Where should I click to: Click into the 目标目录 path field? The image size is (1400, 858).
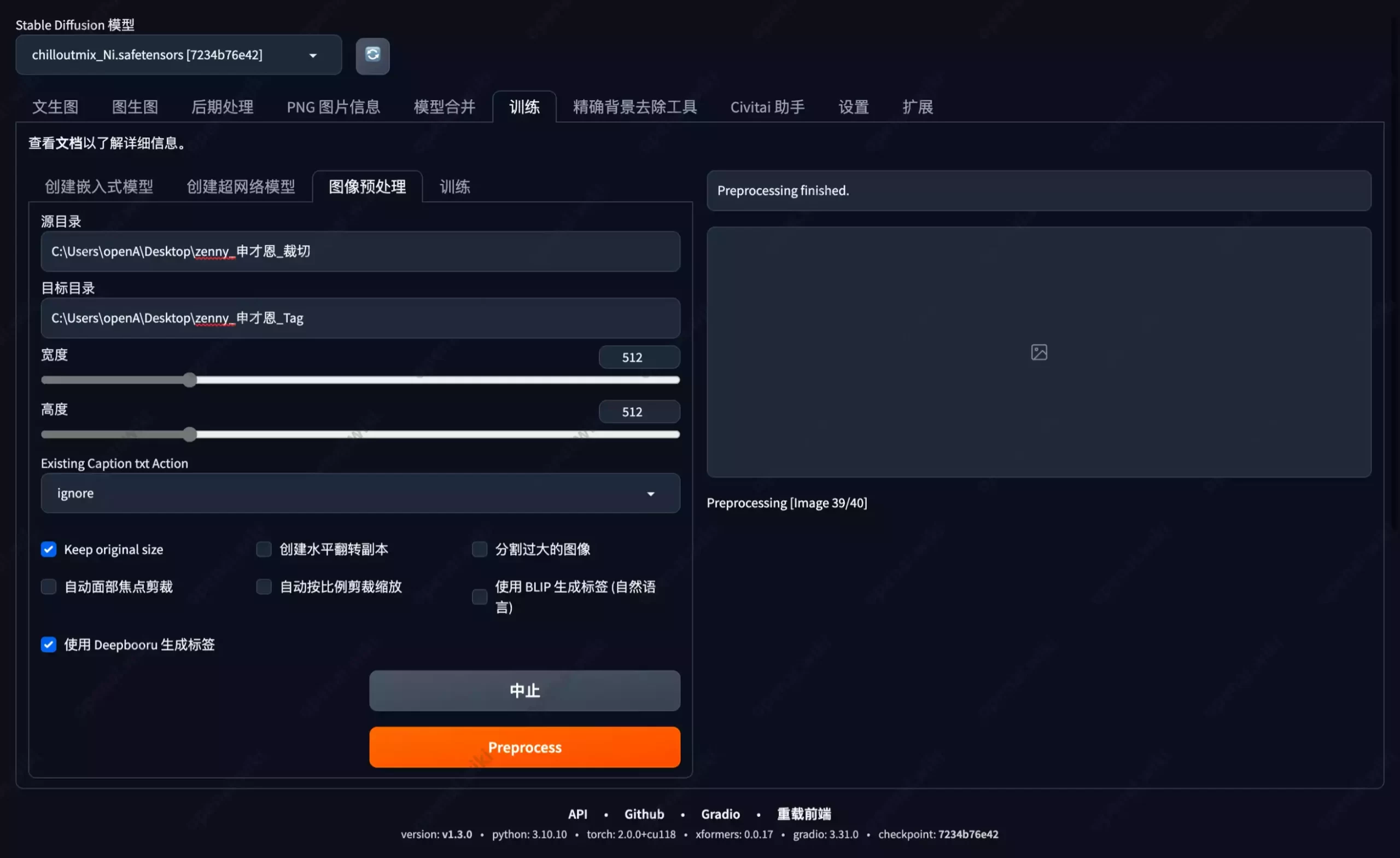[x=360, y=318]
